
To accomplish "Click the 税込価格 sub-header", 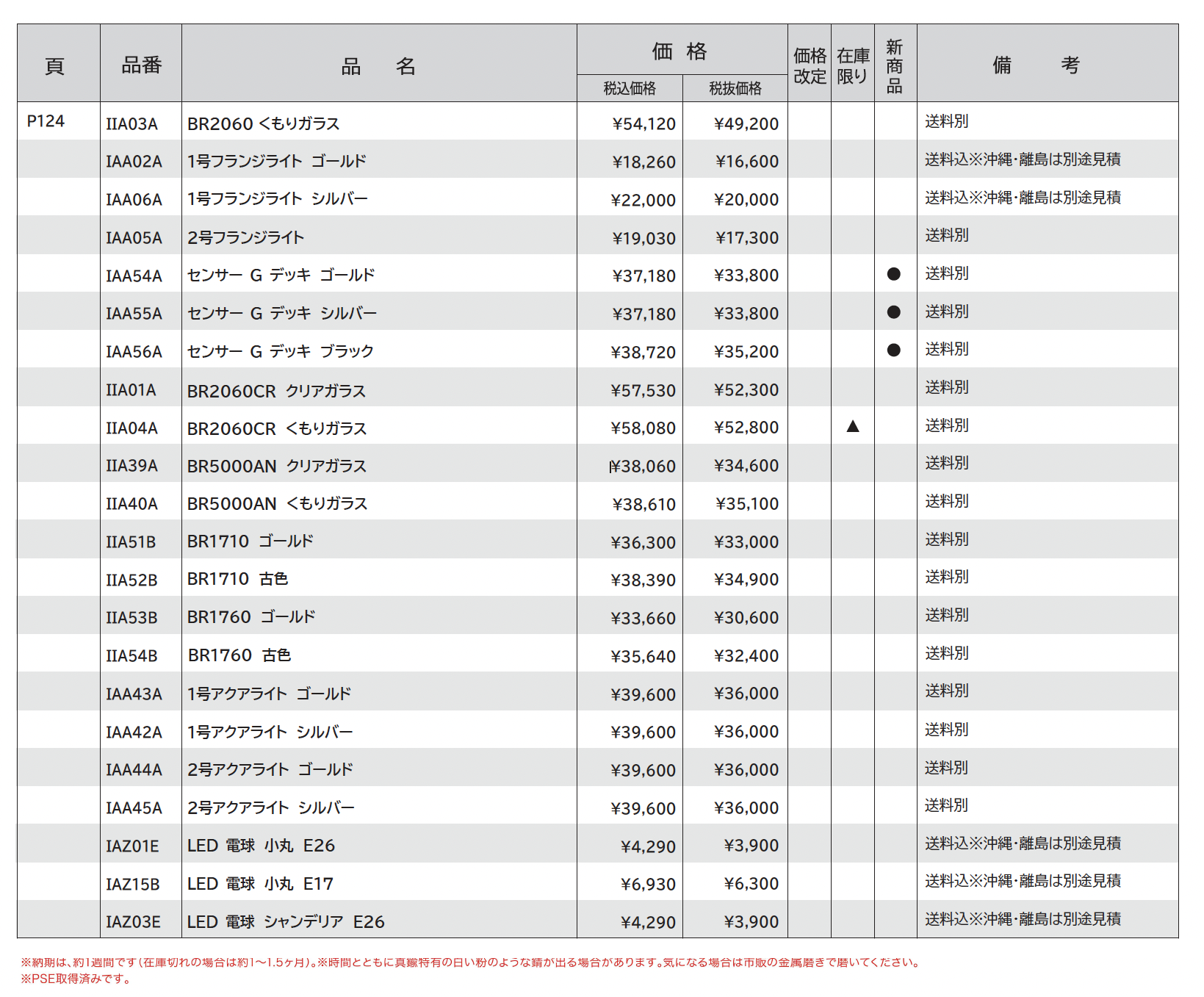I will click(630, 89).
